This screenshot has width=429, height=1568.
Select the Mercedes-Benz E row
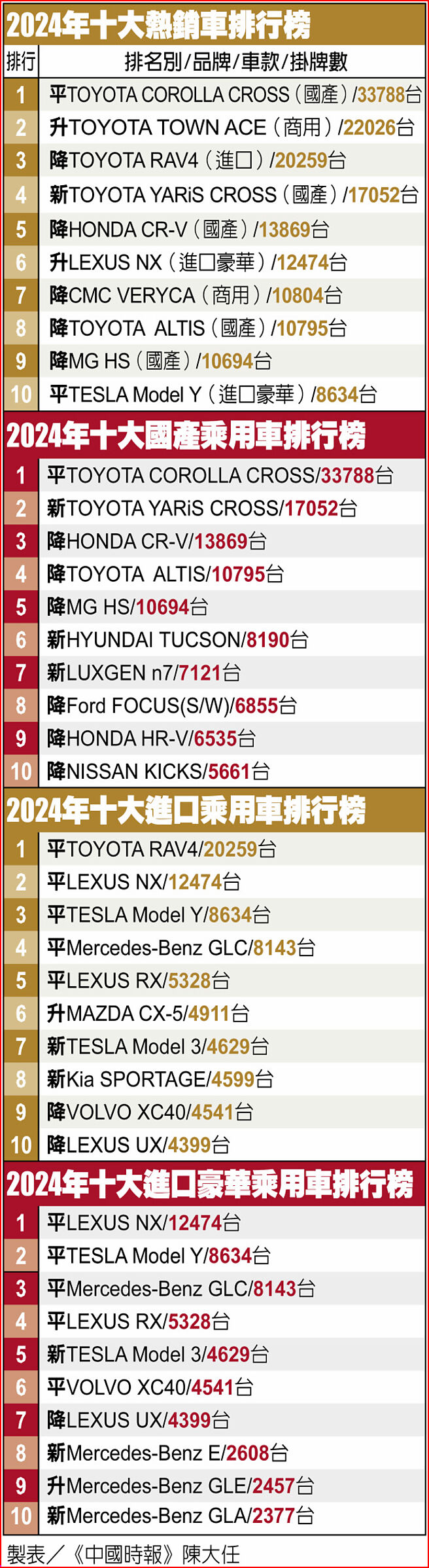(167, 1453)
